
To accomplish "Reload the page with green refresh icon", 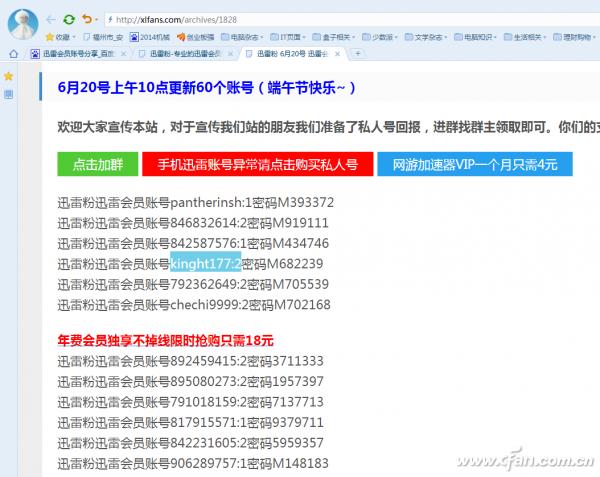I will 69,20.
